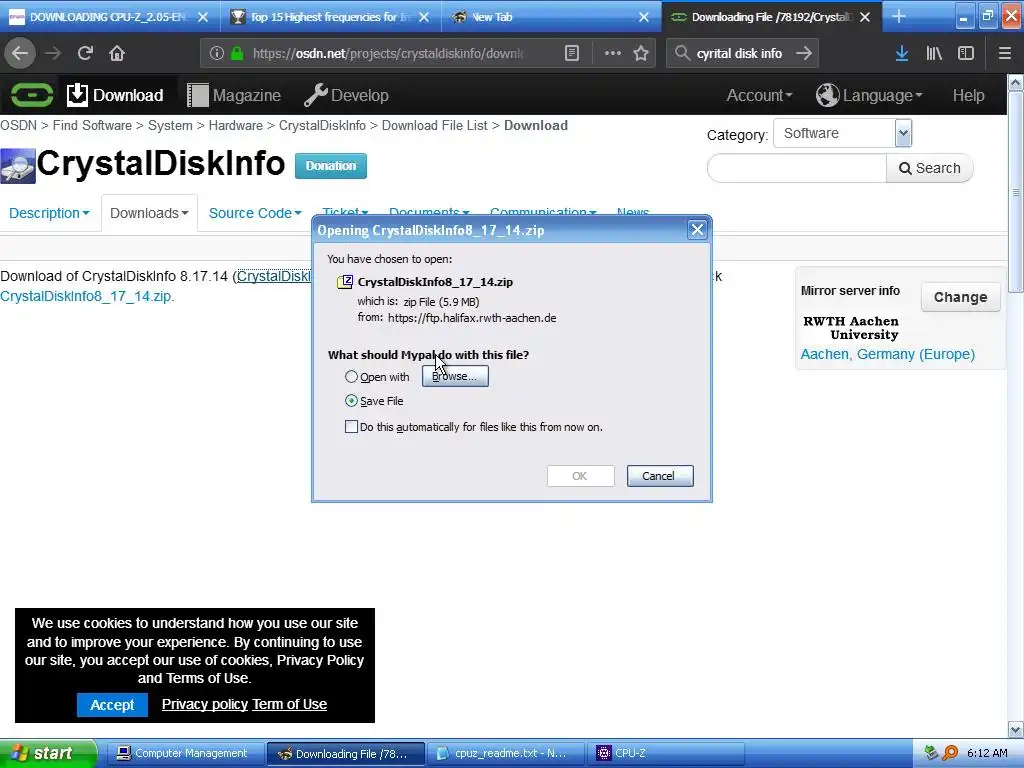Open the Privacy policy link
This screenshot has width=1024, height=768.
click(204, 705)
